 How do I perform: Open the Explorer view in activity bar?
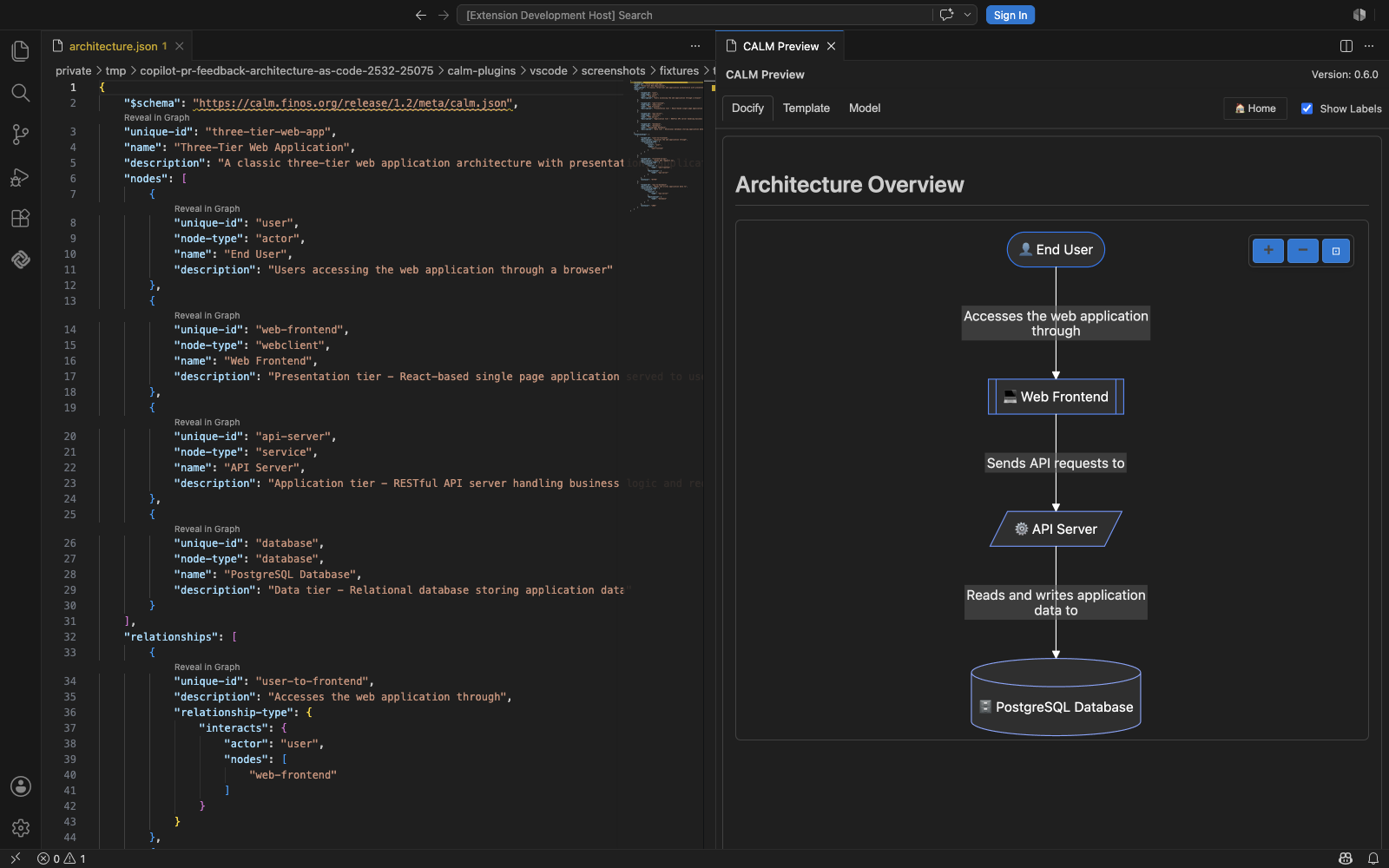coord(21,51)
